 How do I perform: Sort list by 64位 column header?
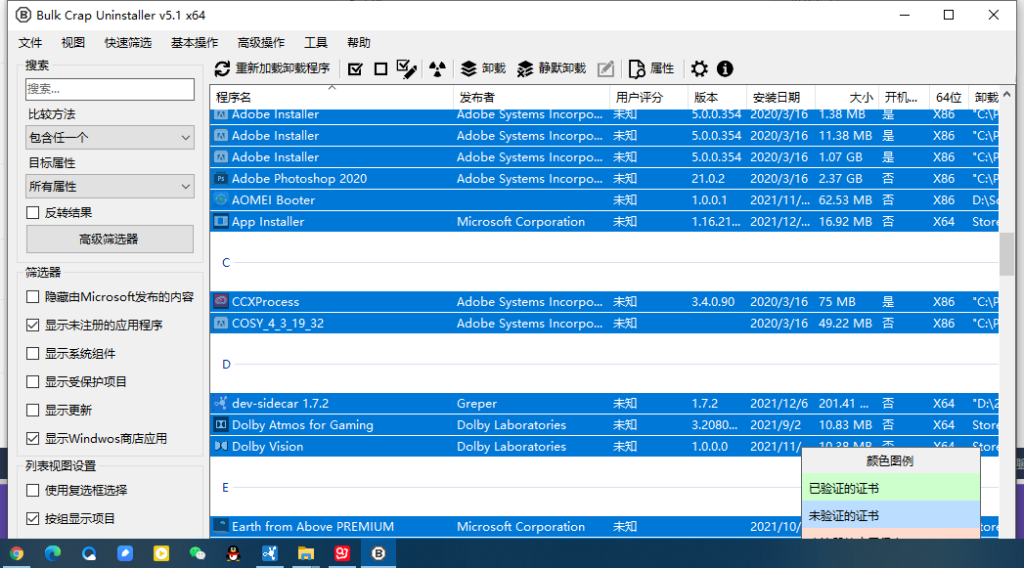pyautogui.click(x=948, y=97)
